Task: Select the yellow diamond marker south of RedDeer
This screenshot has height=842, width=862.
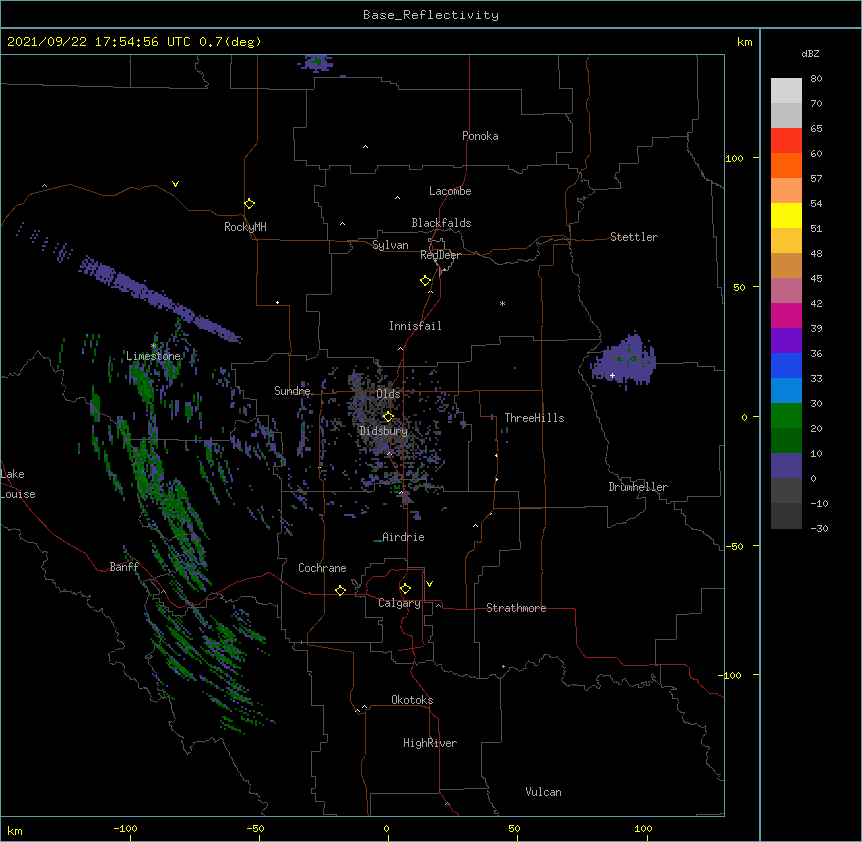Action: point(426,280)
